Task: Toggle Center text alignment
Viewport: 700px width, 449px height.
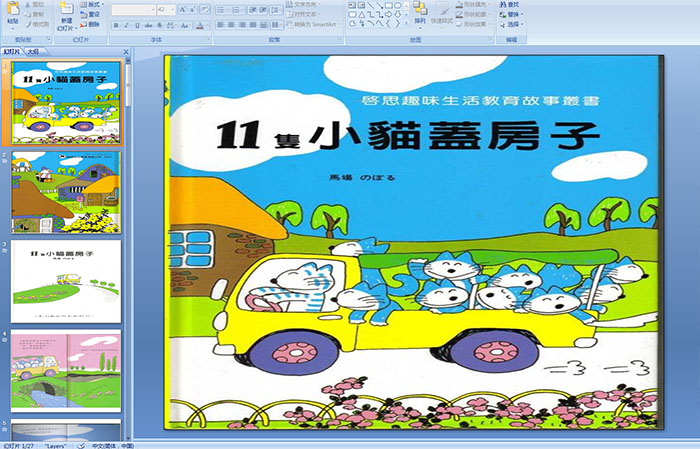Action: click(x=231, y=25)
